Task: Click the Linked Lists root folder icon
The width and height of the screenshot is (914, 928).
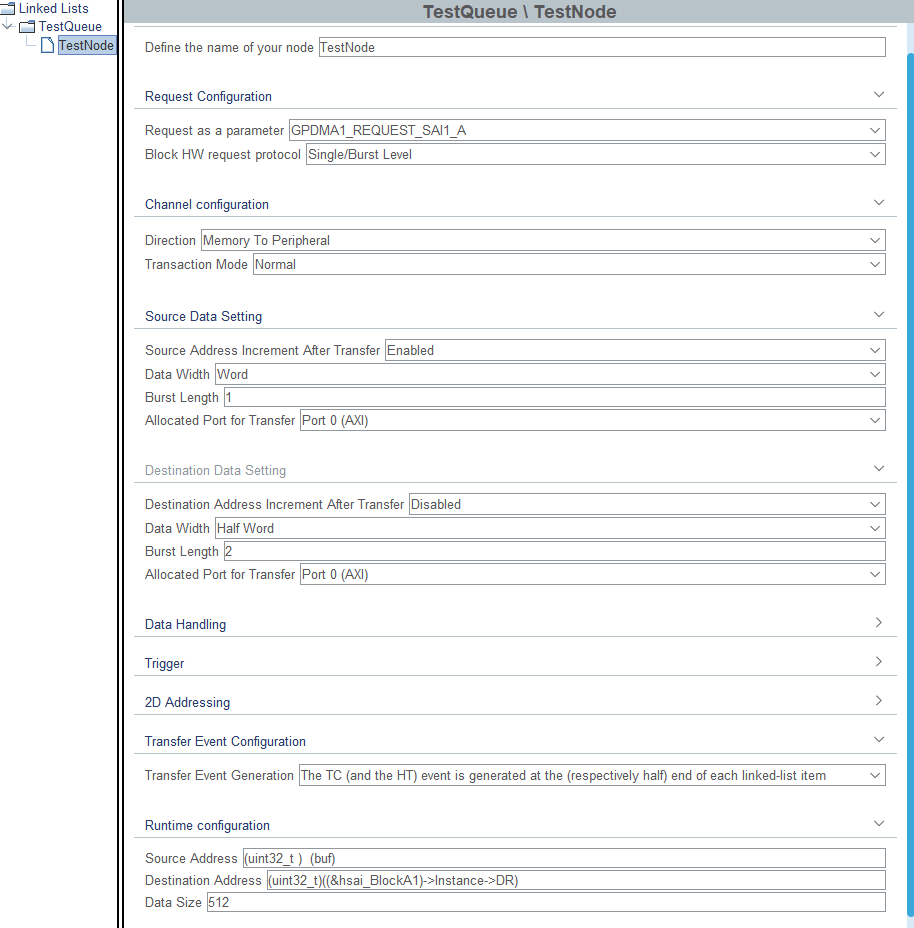Action: tap(7, 8)
